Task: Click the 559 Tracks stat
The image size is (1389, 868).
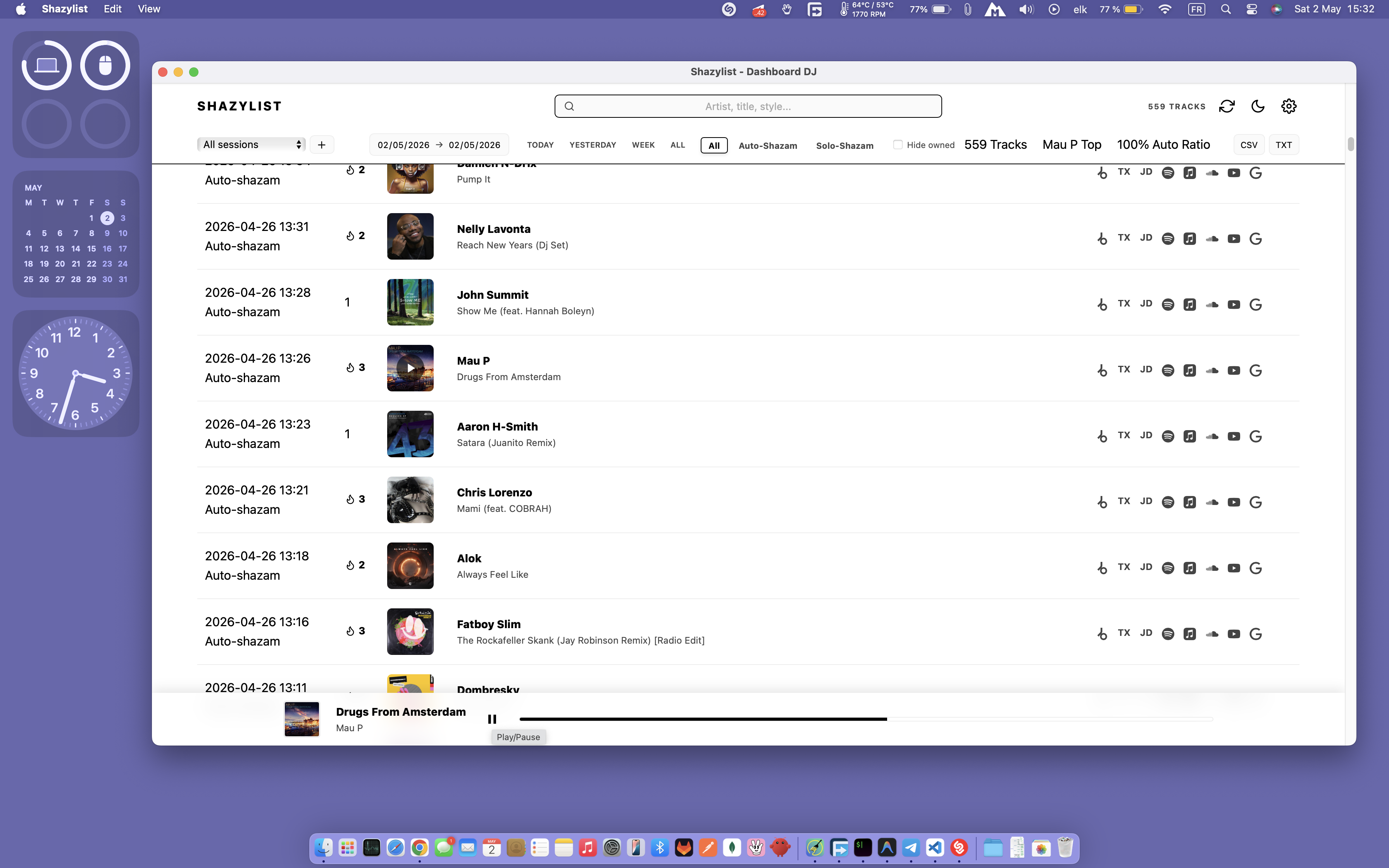Action: pyautogui.click(x=995, y=145)
